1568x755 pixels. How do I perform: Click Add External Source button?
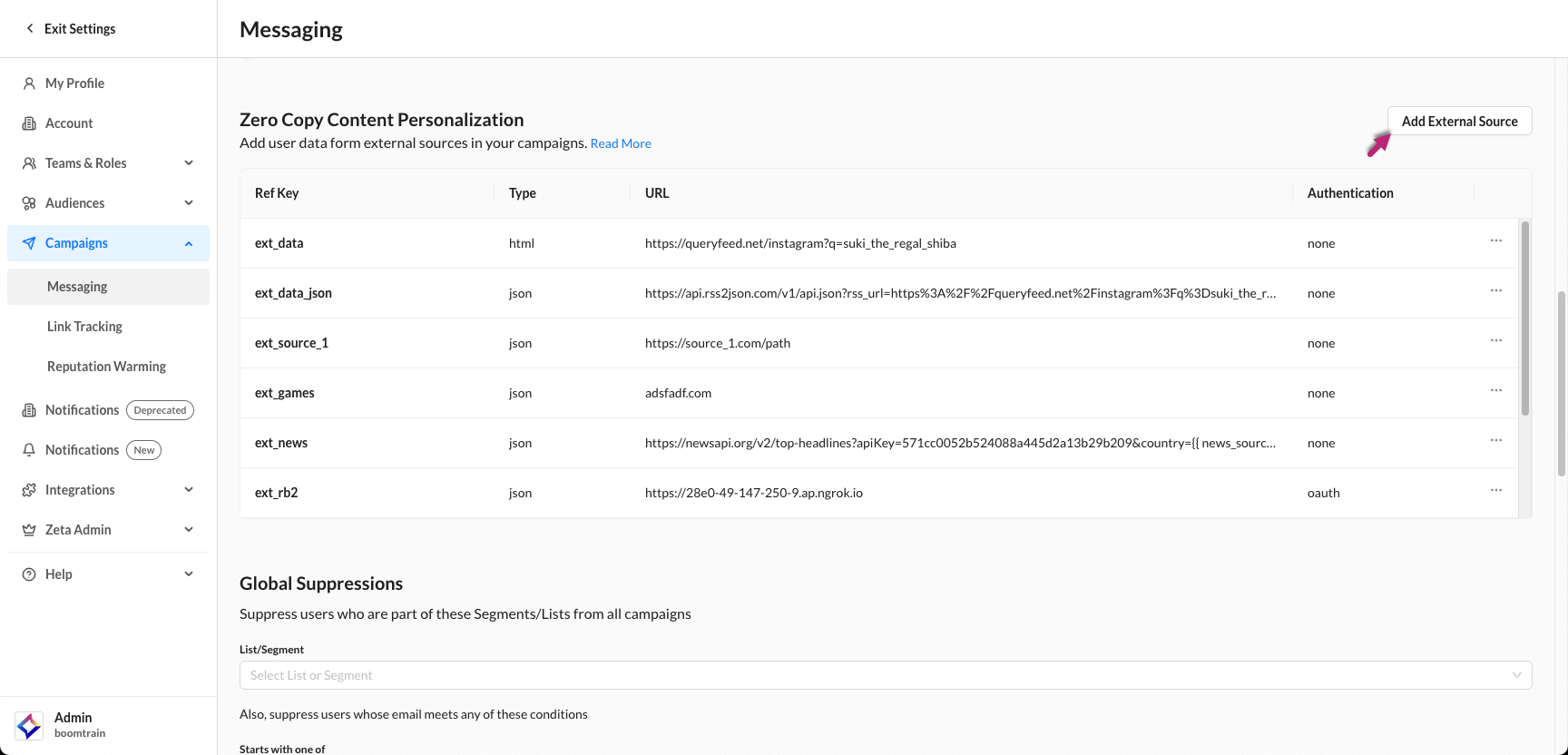(x=1459, y=122)
